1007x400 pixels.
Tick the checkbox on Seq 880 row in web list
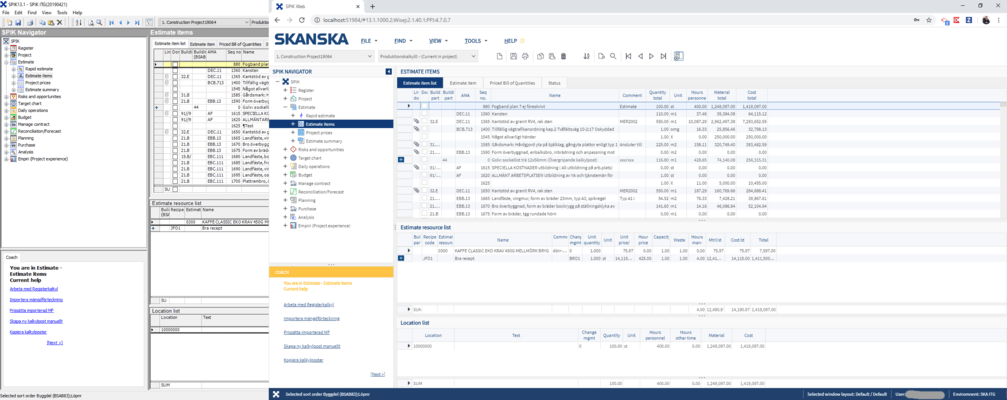[425, 105]
